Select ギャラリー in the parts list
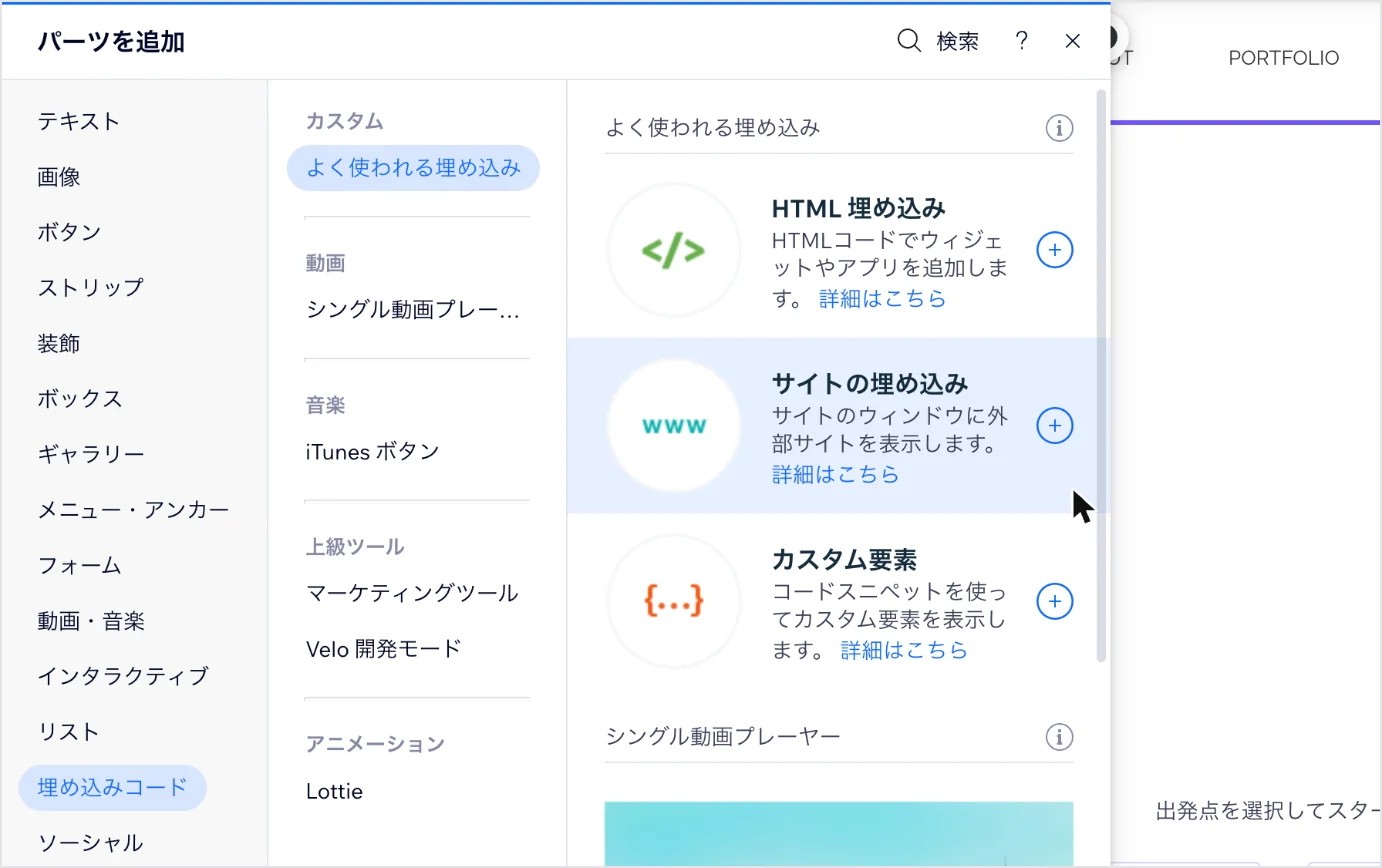The height and width of the screenshot is (868, 1382). pos(91,454)
